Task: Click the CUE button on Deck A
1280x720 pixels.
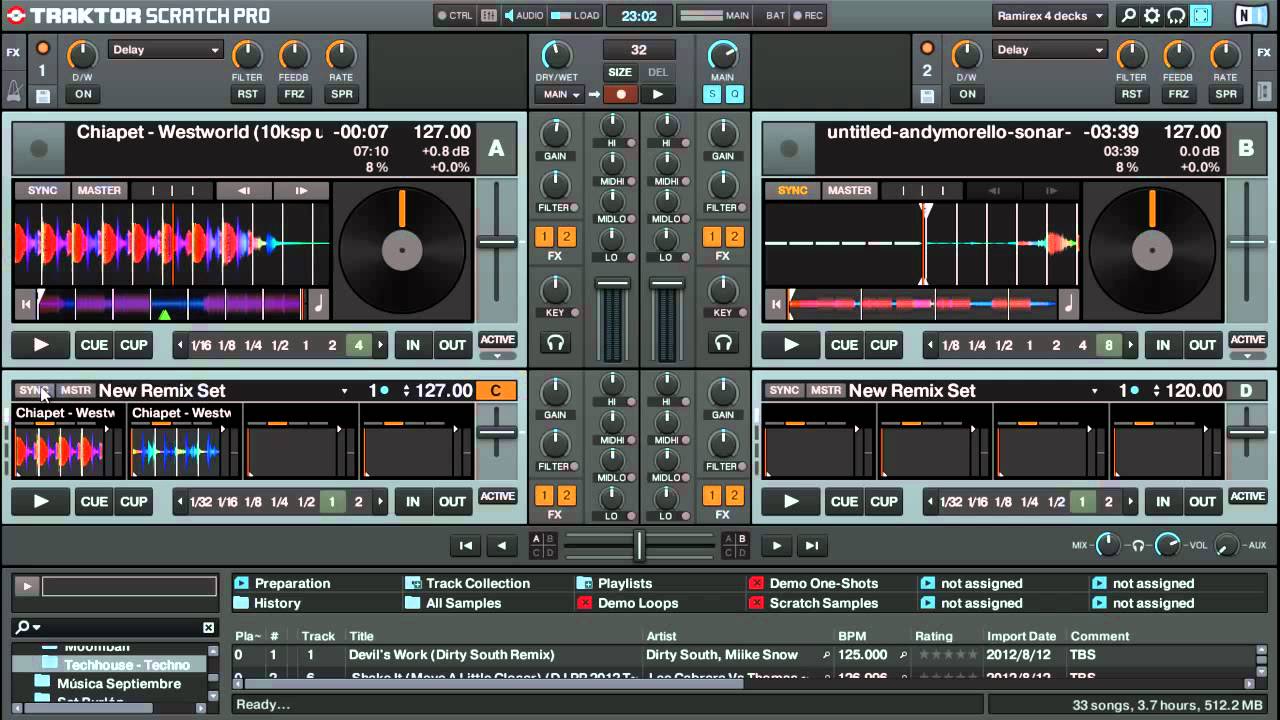Action: pyautogui.click(x=94, y=345)
